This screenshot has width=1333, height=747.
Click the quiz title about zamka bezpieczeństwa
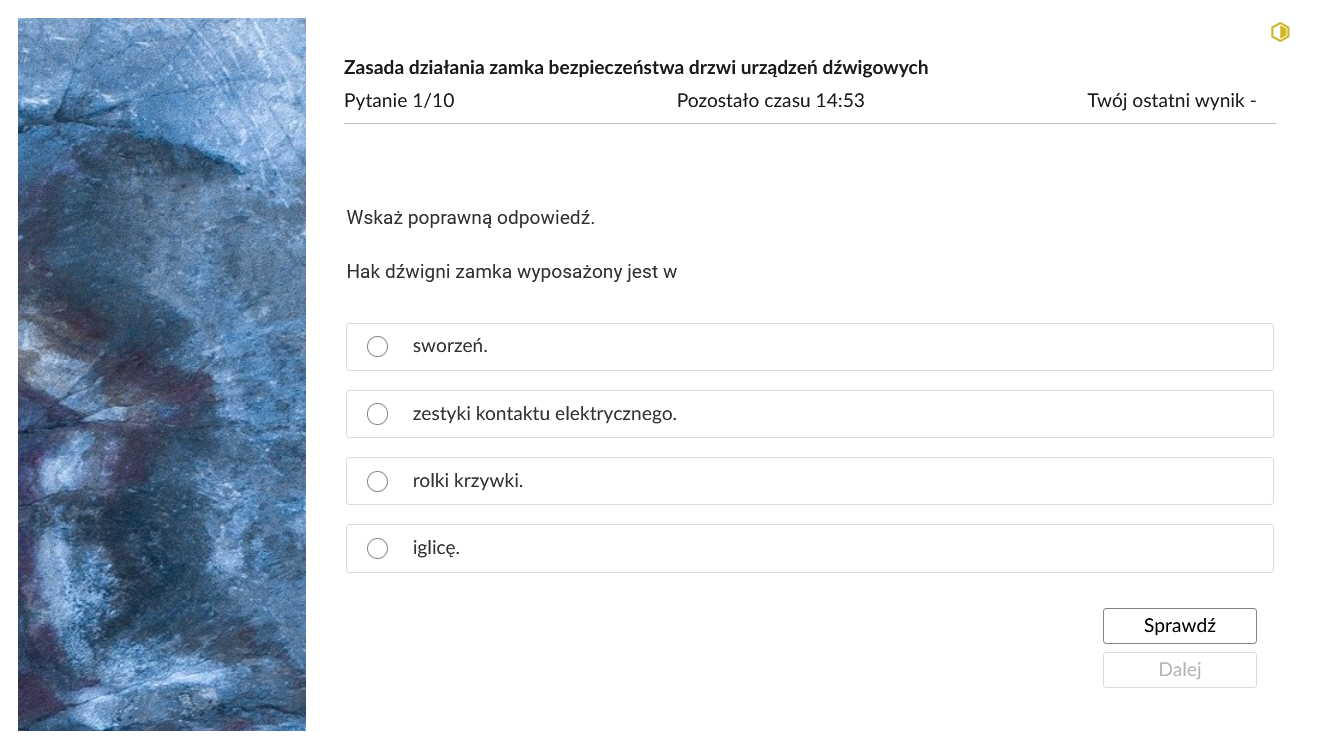tap(636, 67)
